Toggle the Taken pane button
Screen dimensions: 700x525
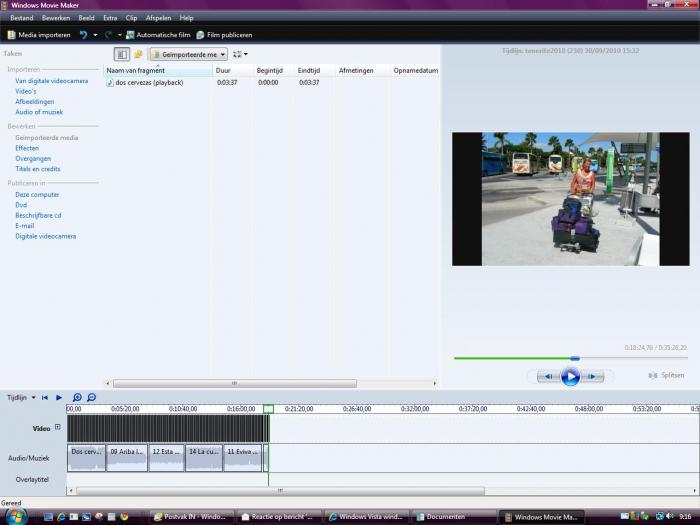tap(121, 54)
